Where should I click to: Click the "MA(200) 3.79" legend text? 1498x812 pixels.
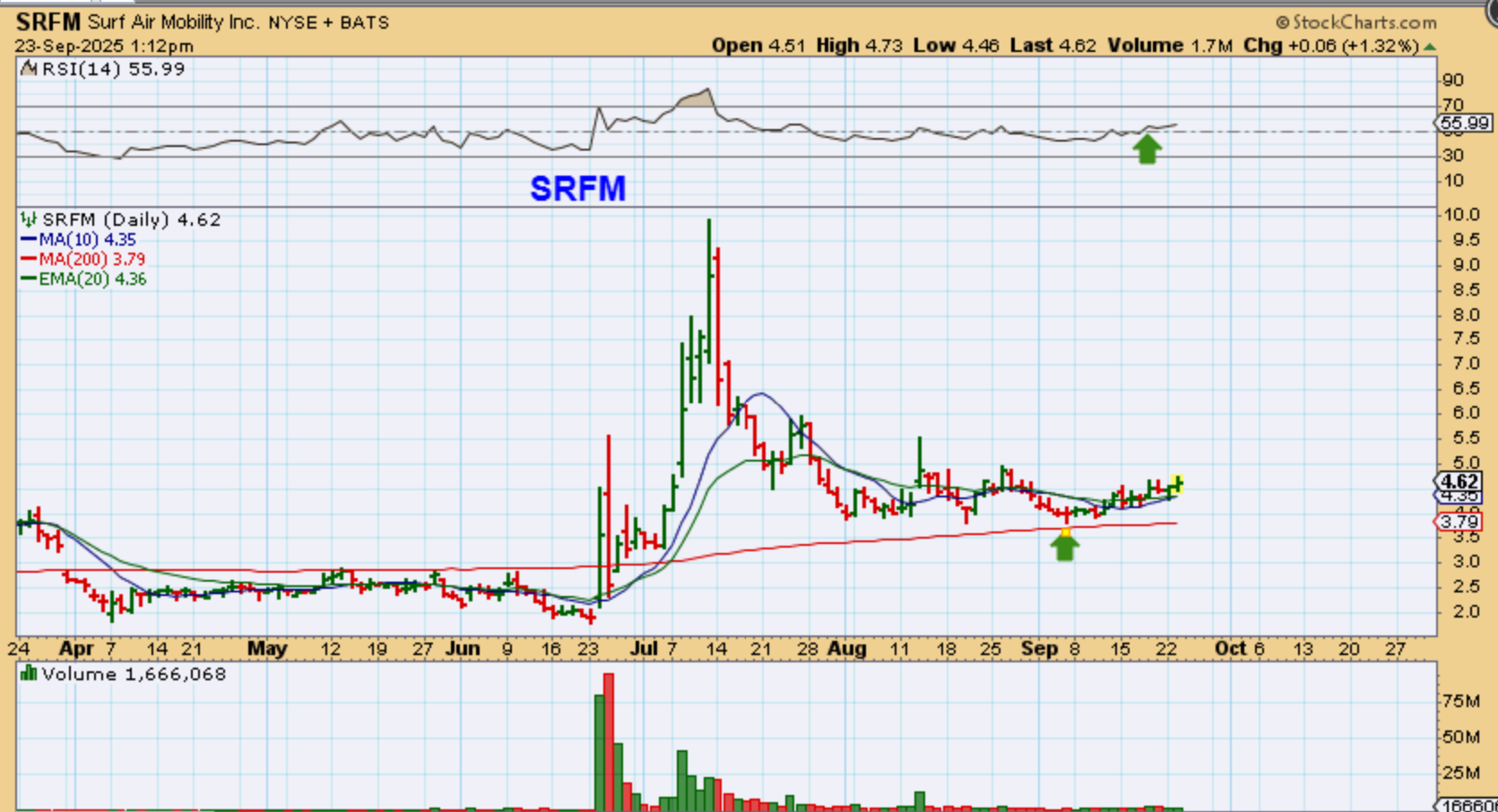[x=91, y=260]
